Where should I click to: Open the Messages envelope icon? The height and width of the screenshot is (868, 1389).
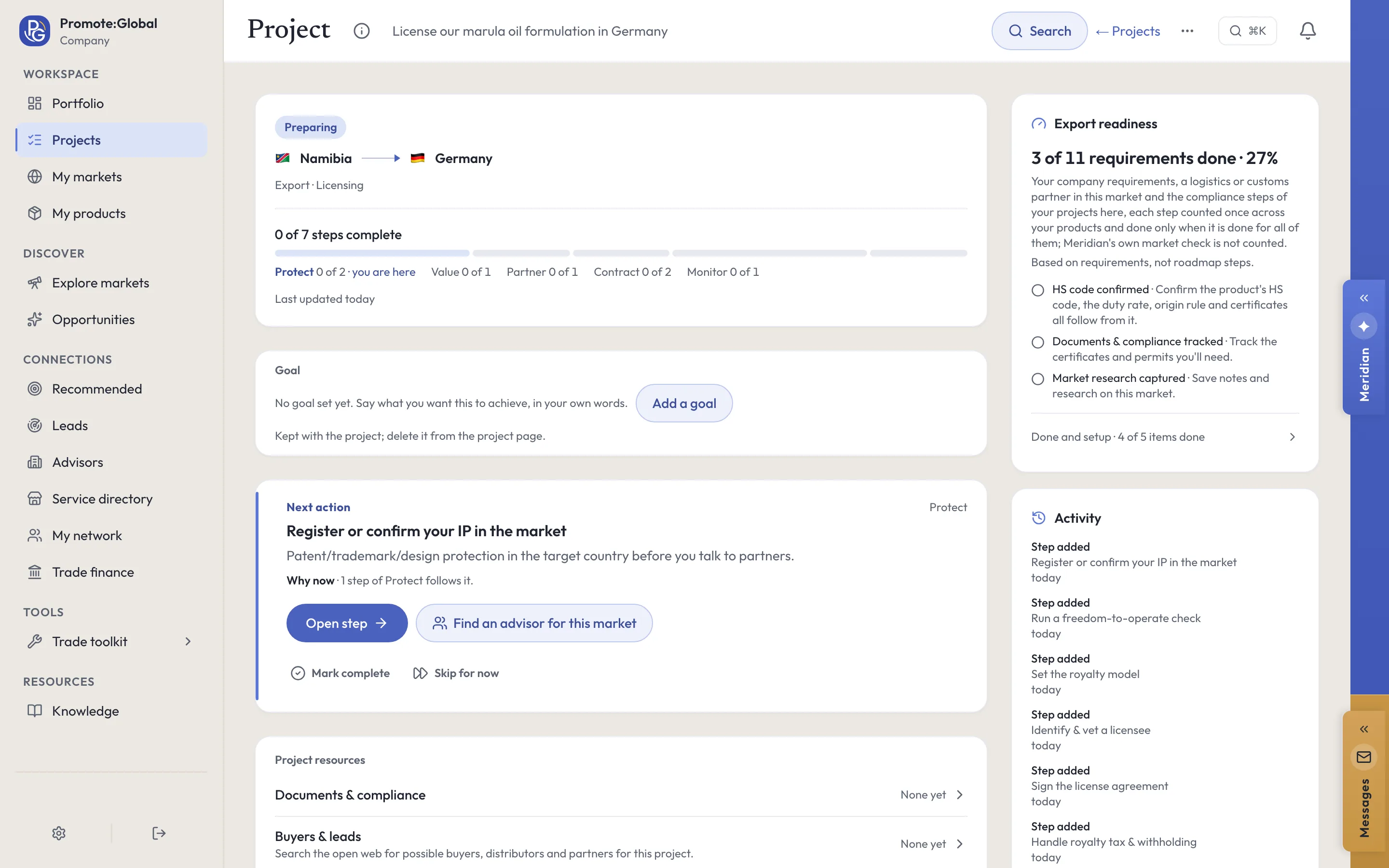tap(1364, 757)
